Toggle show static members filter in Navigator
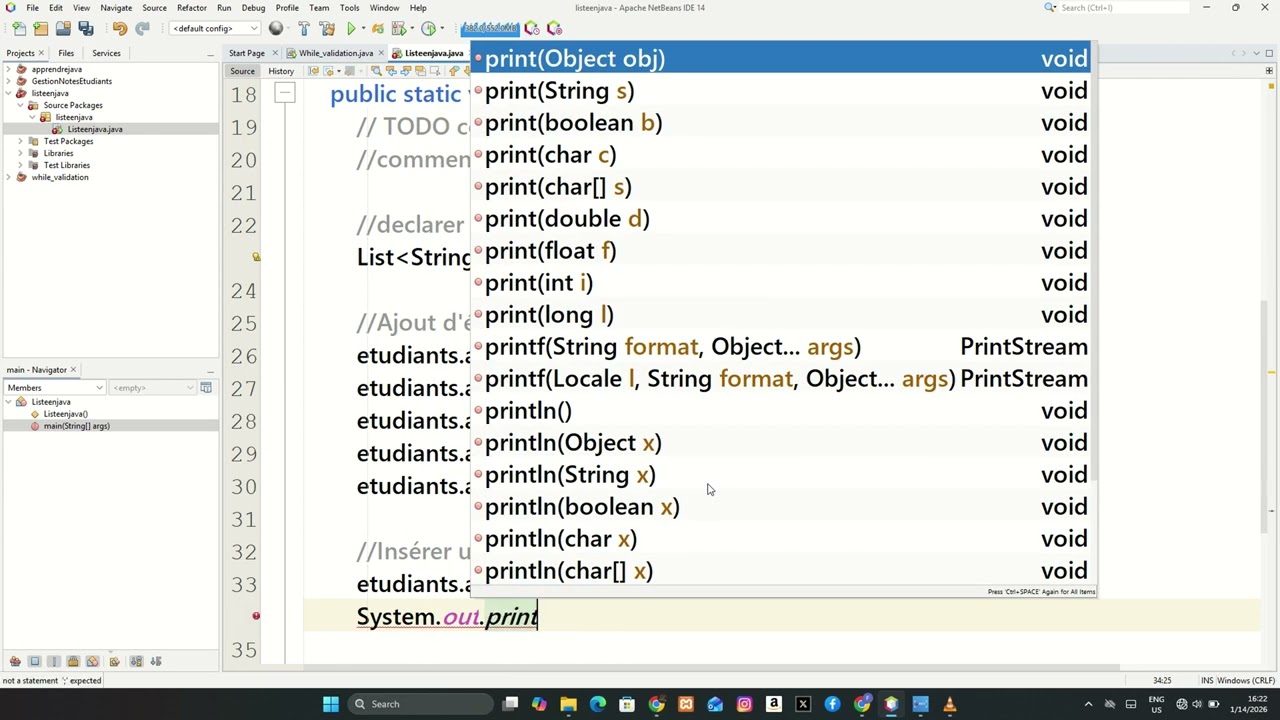The width and height of the screenshot is (1280, 720). (x=53, y=661)
